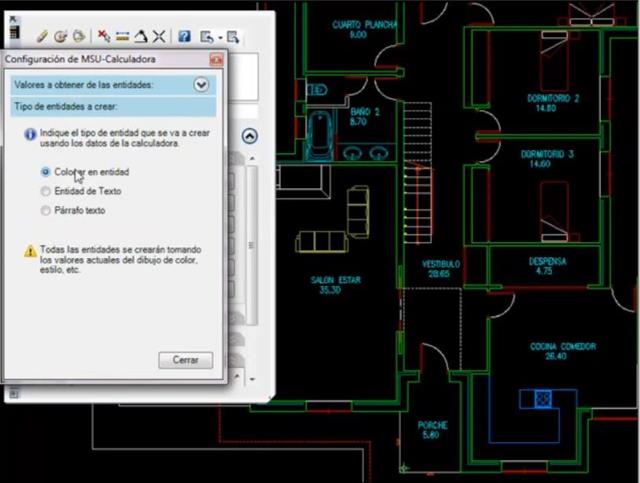
Task: Click the yellow warning triangle icon
Action: click(30, 251)
